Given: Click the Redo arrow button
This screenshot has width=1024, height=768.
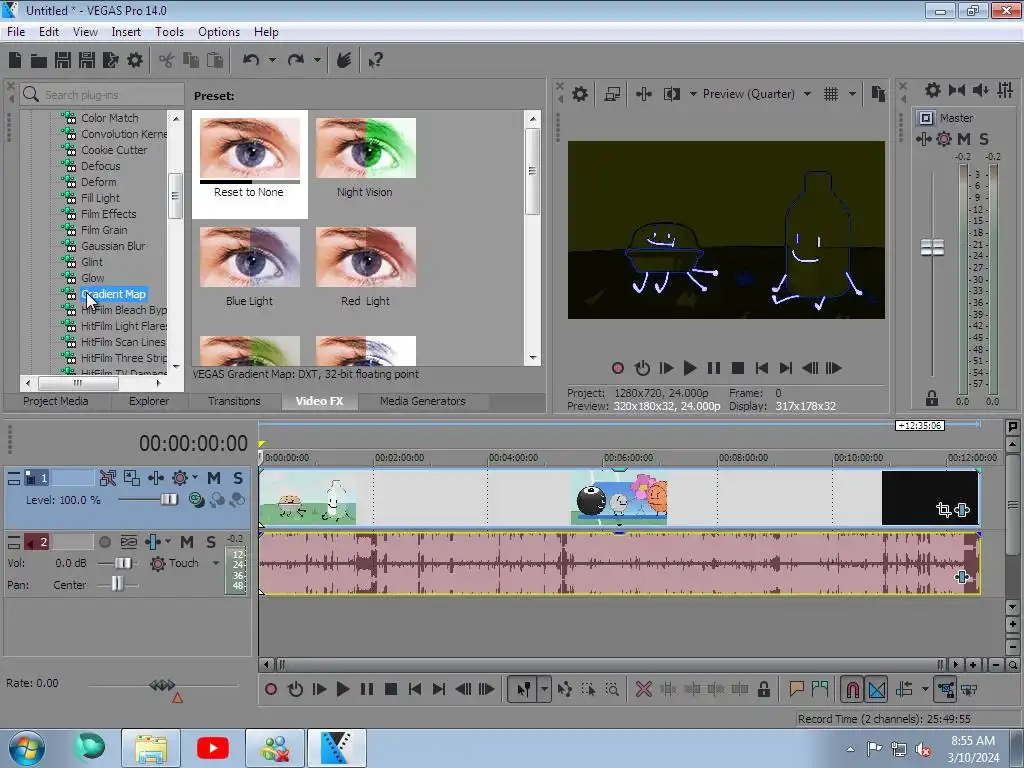Looking at the screenshot, I should point(296,60).
